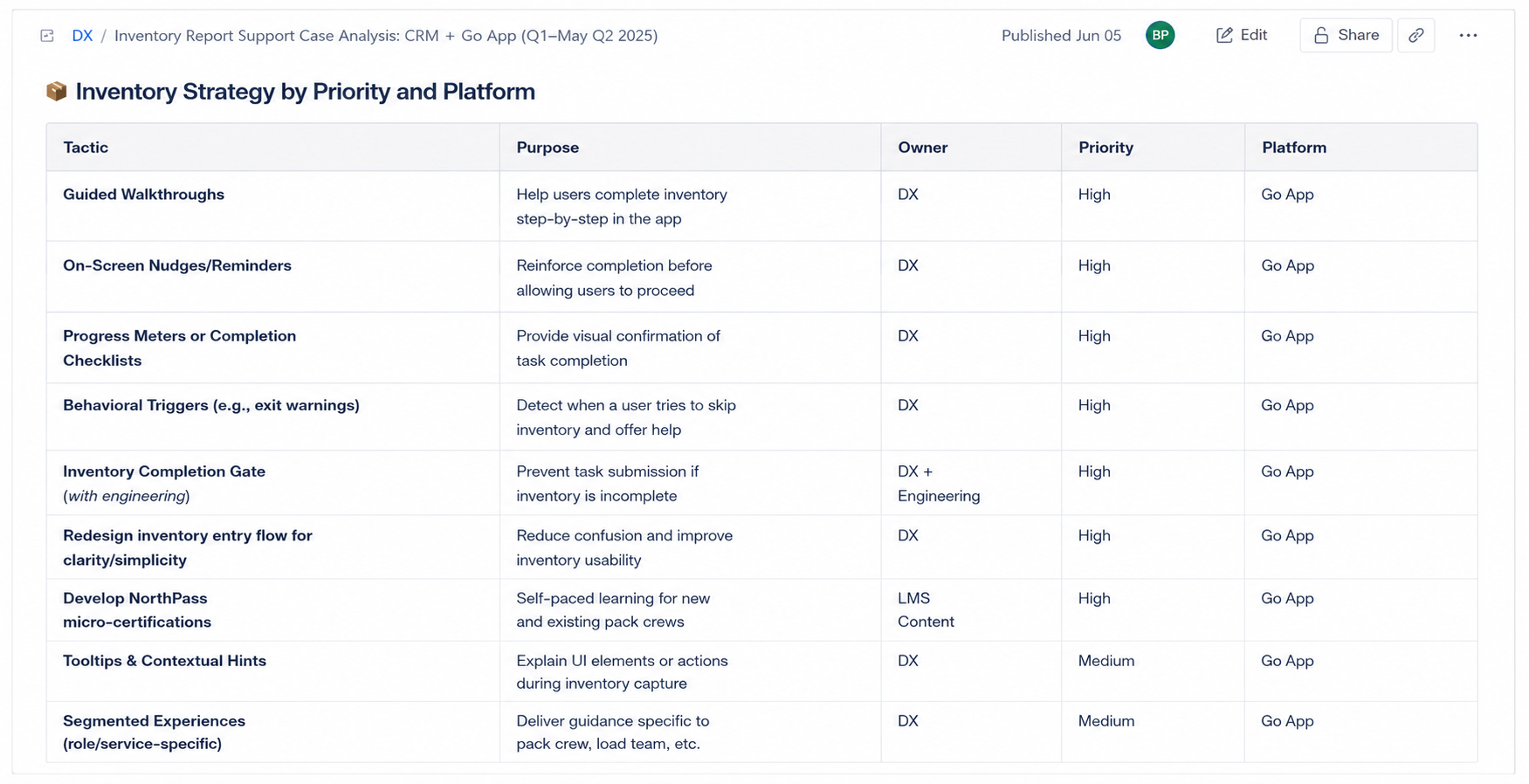Image resolution: width=1529 pixels, height=784 pixels.
Task: Click On-Screen Nudges/Reminders cell
Action: click(x=272, y=277)
